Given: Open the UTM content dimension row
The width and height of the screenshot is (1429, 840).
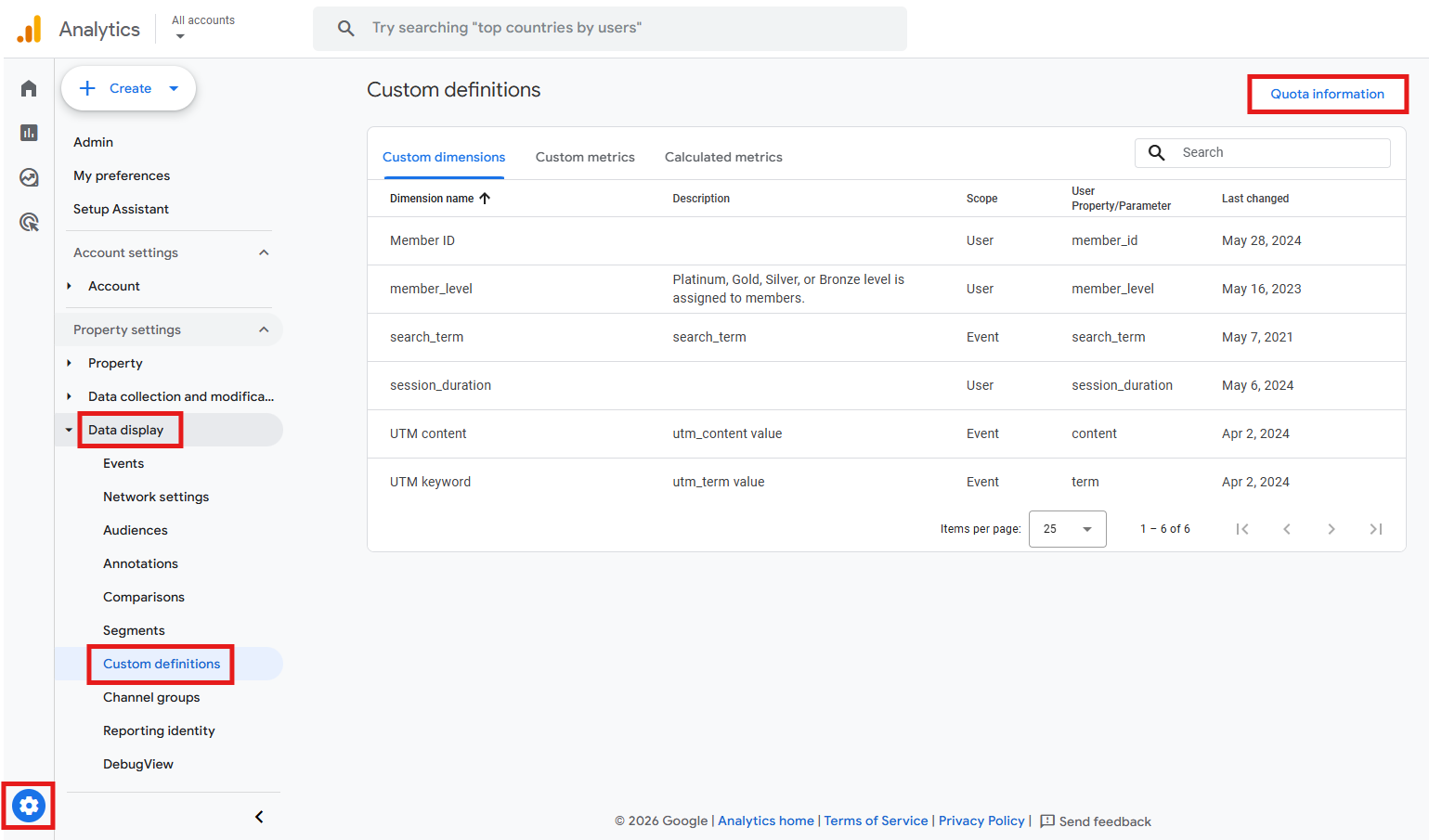Looking at the screenshot, I should click(887, 433).
